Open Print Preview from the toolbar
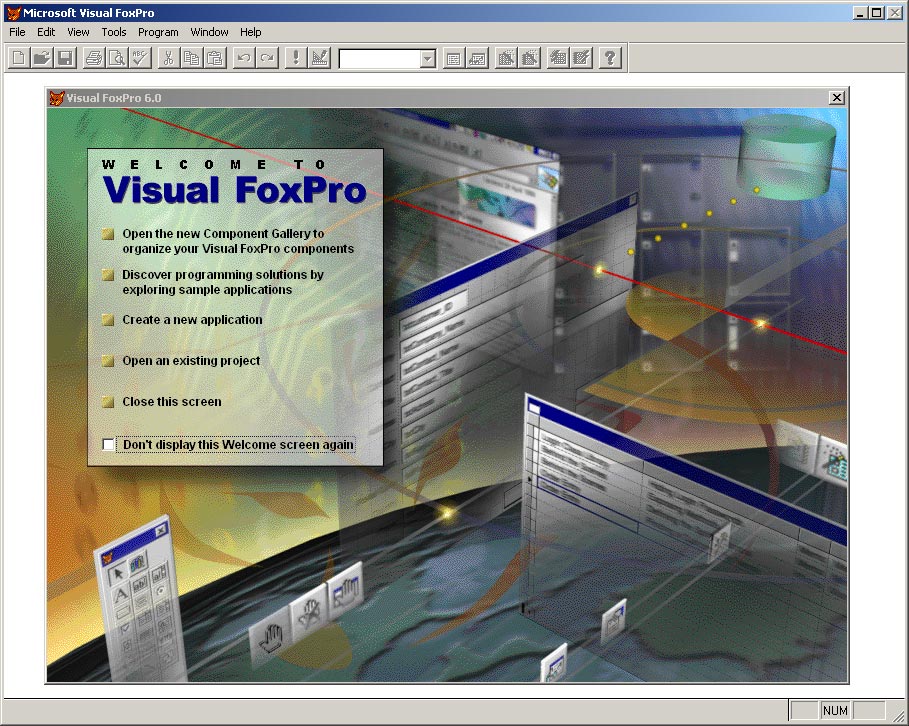Screen dimensions: 909x726 click(117, 58)
